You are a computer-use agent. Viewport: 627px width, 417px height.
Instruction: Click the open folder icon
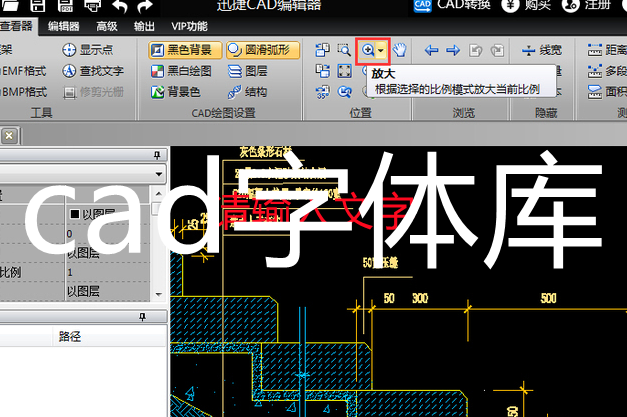[x=10, y=6]
